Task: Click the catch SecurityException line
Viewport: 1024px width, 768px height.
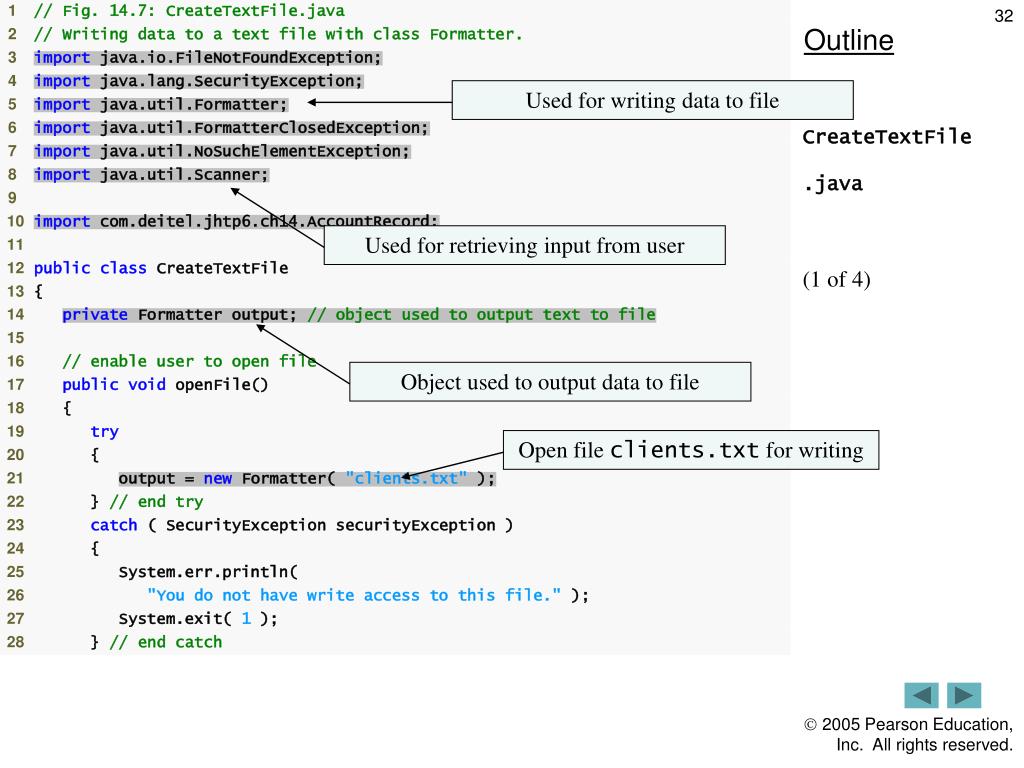Action: pyautogui.click(x=302, y=526)
